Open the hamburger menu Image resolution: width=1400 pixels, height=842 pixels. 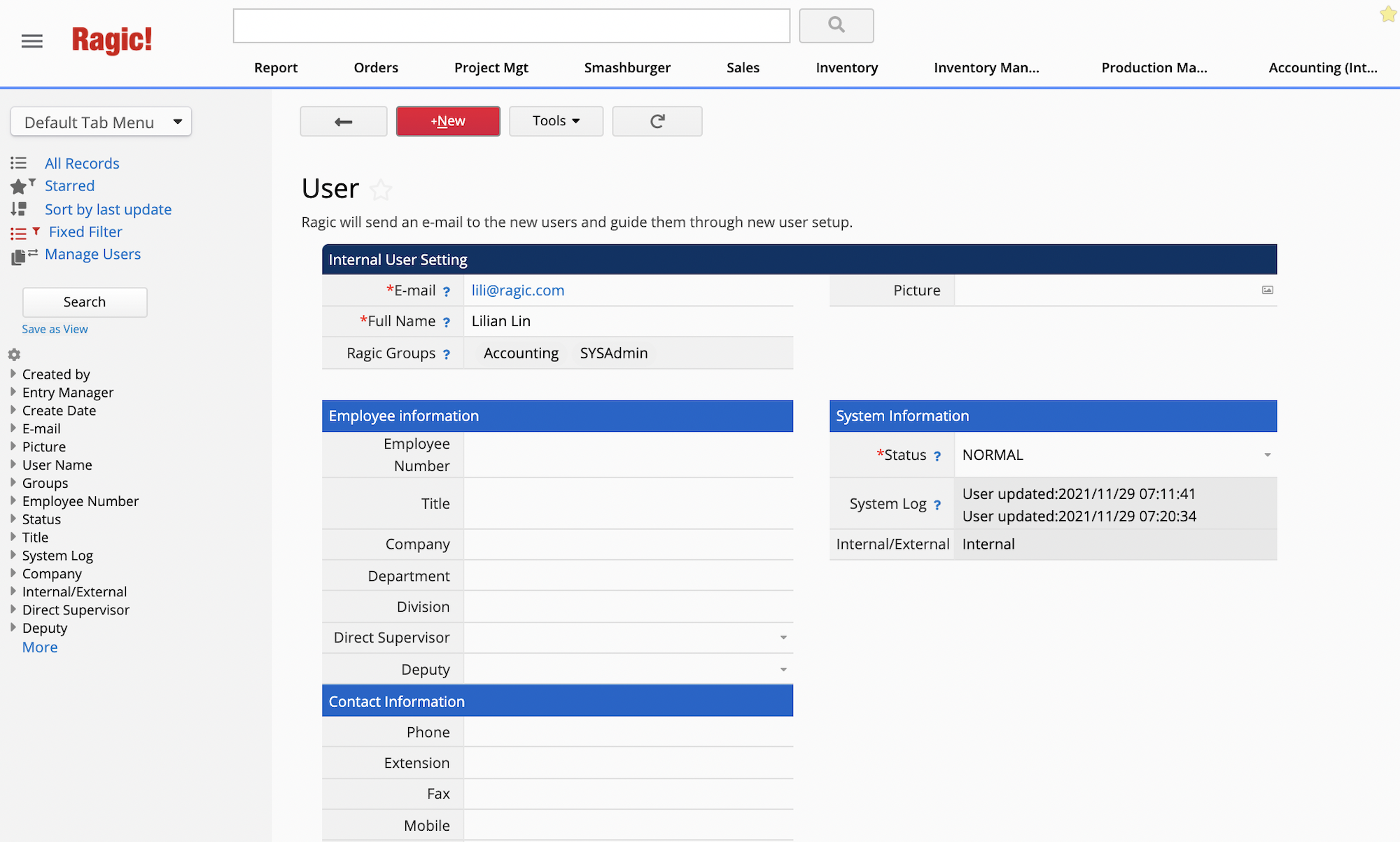tap(32, 41)
